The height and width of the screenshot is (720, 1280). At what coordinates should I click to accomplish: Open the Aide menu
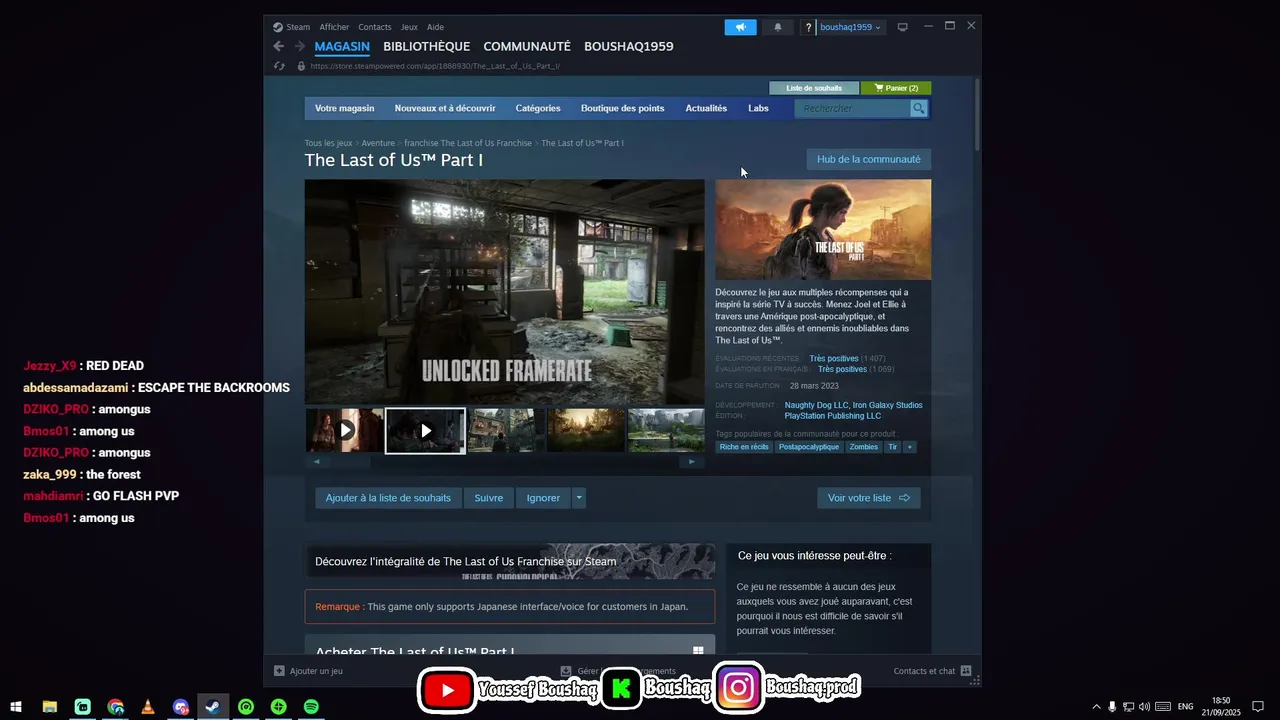click(435, 27)
